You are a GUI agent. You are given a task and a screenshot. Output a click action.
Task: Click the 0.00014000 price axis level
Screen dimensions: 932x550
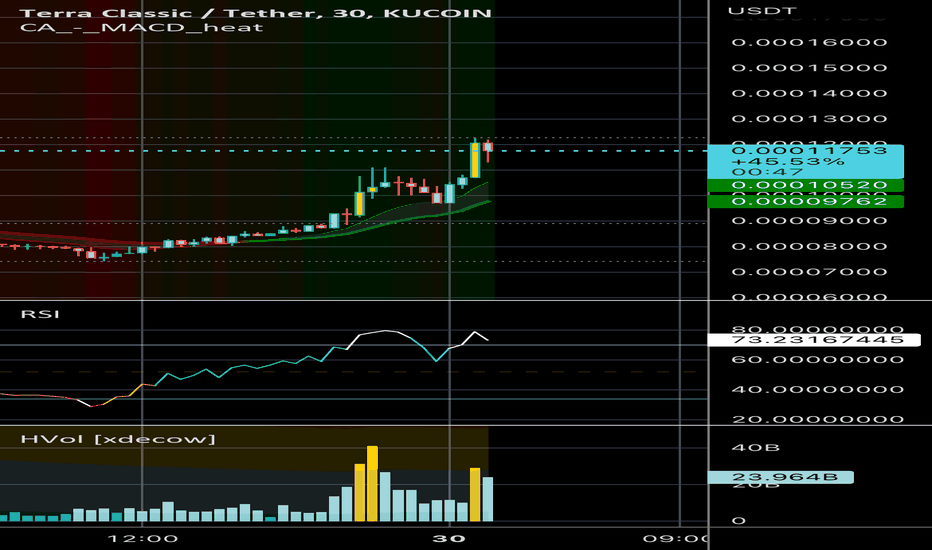pos(810,93)
